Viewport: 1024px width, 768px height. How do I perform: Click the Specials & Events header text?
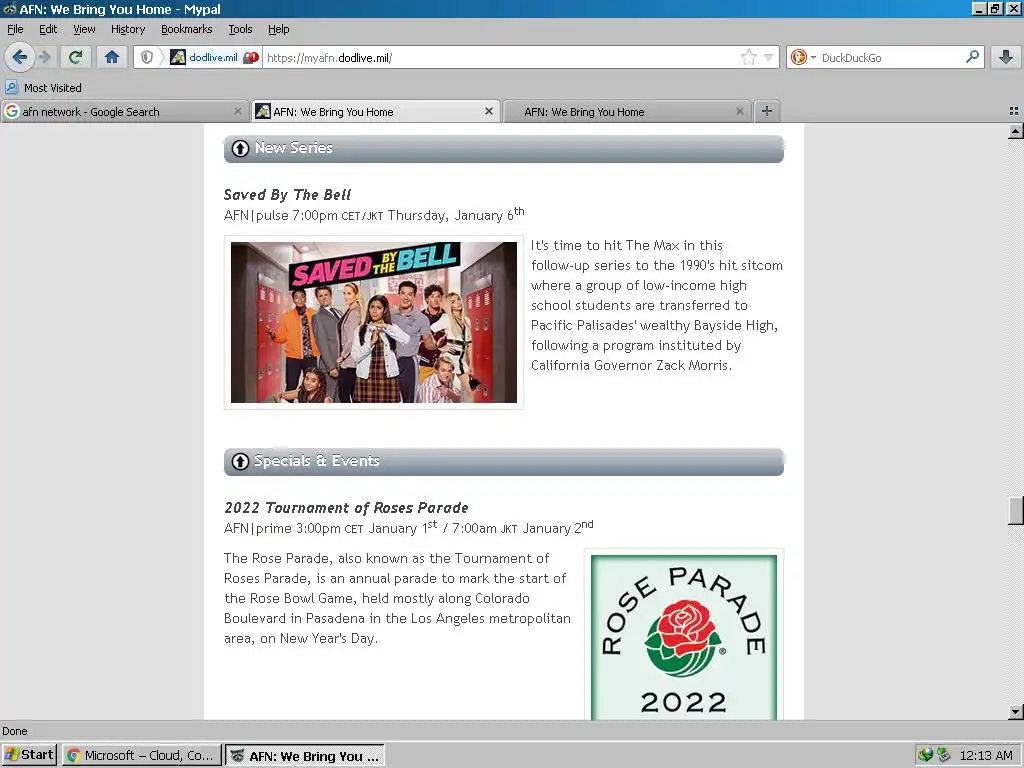point(317,460)
